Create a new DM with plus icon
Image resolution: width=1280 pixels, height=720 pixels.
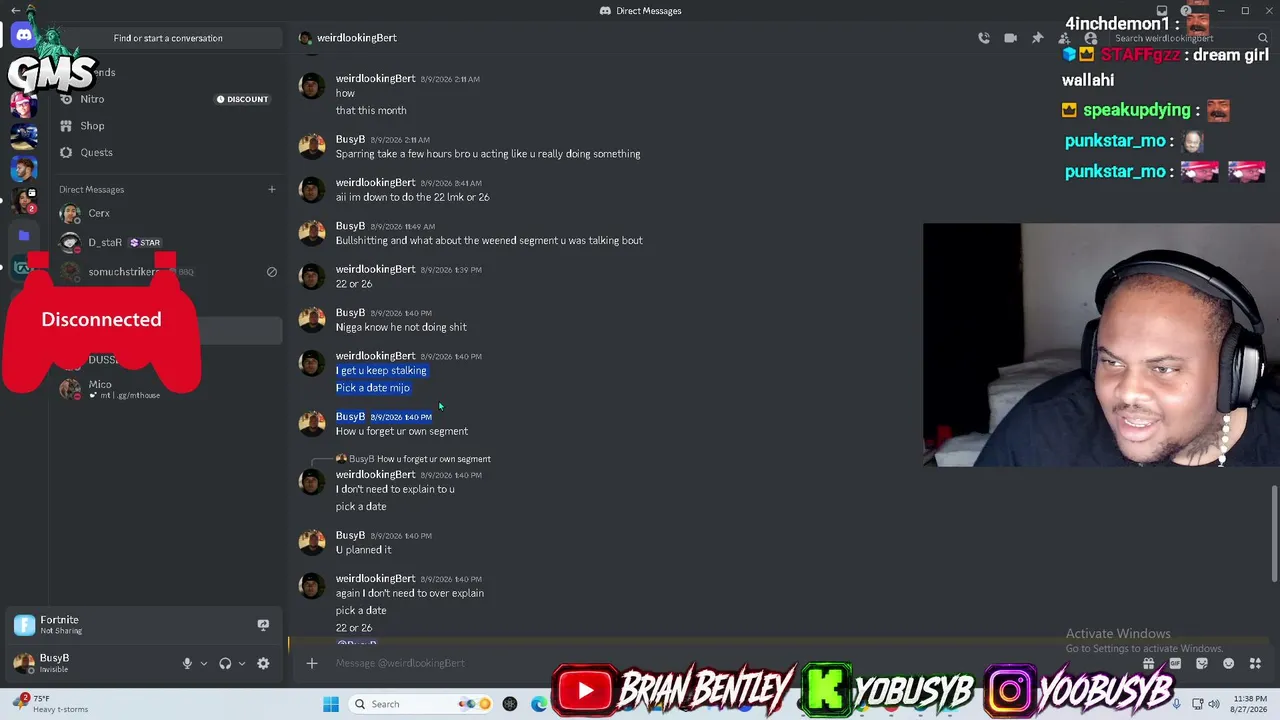271,189
